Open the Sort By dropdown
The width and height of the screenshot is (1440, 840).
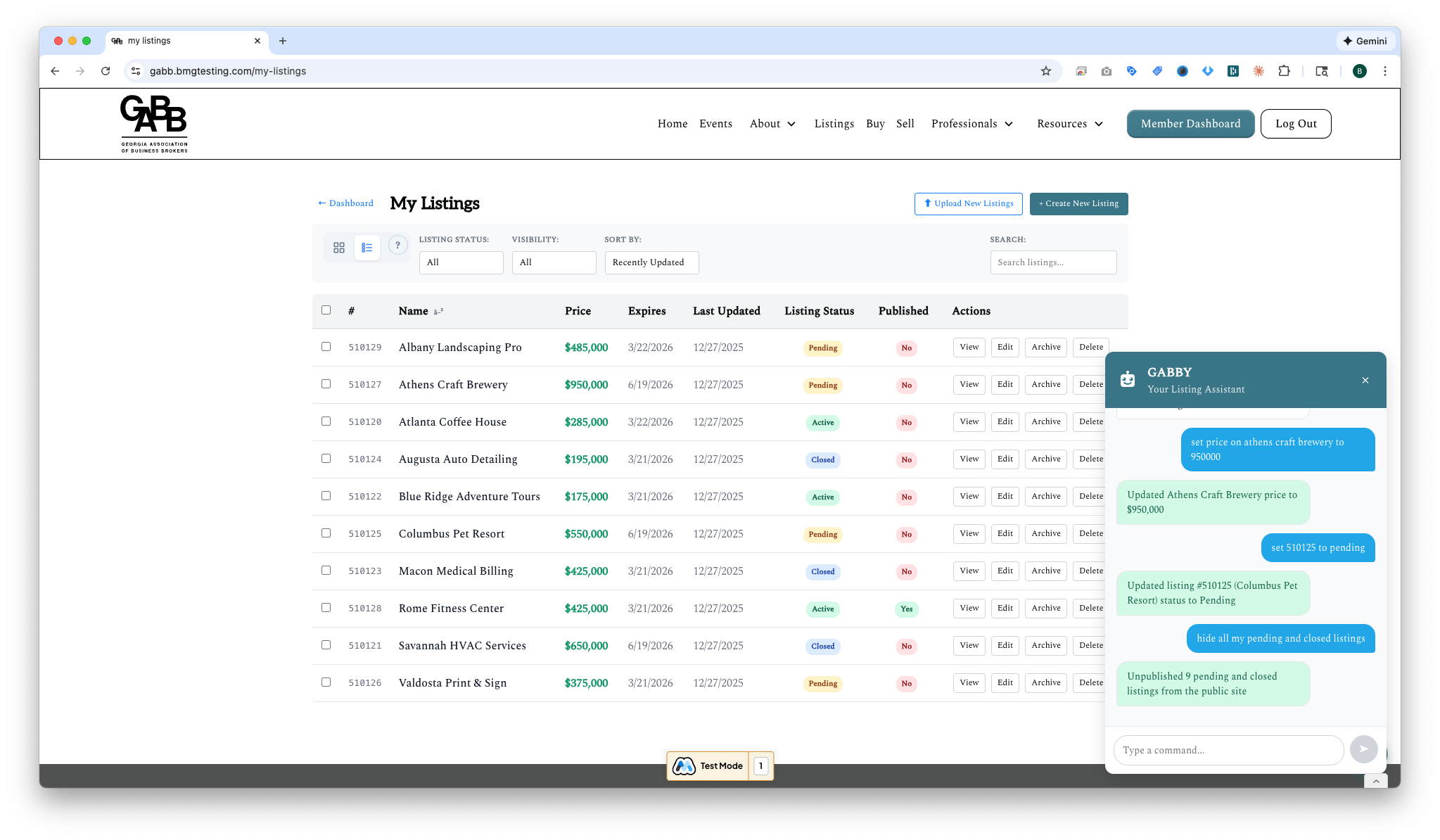(x=651, y=262)
